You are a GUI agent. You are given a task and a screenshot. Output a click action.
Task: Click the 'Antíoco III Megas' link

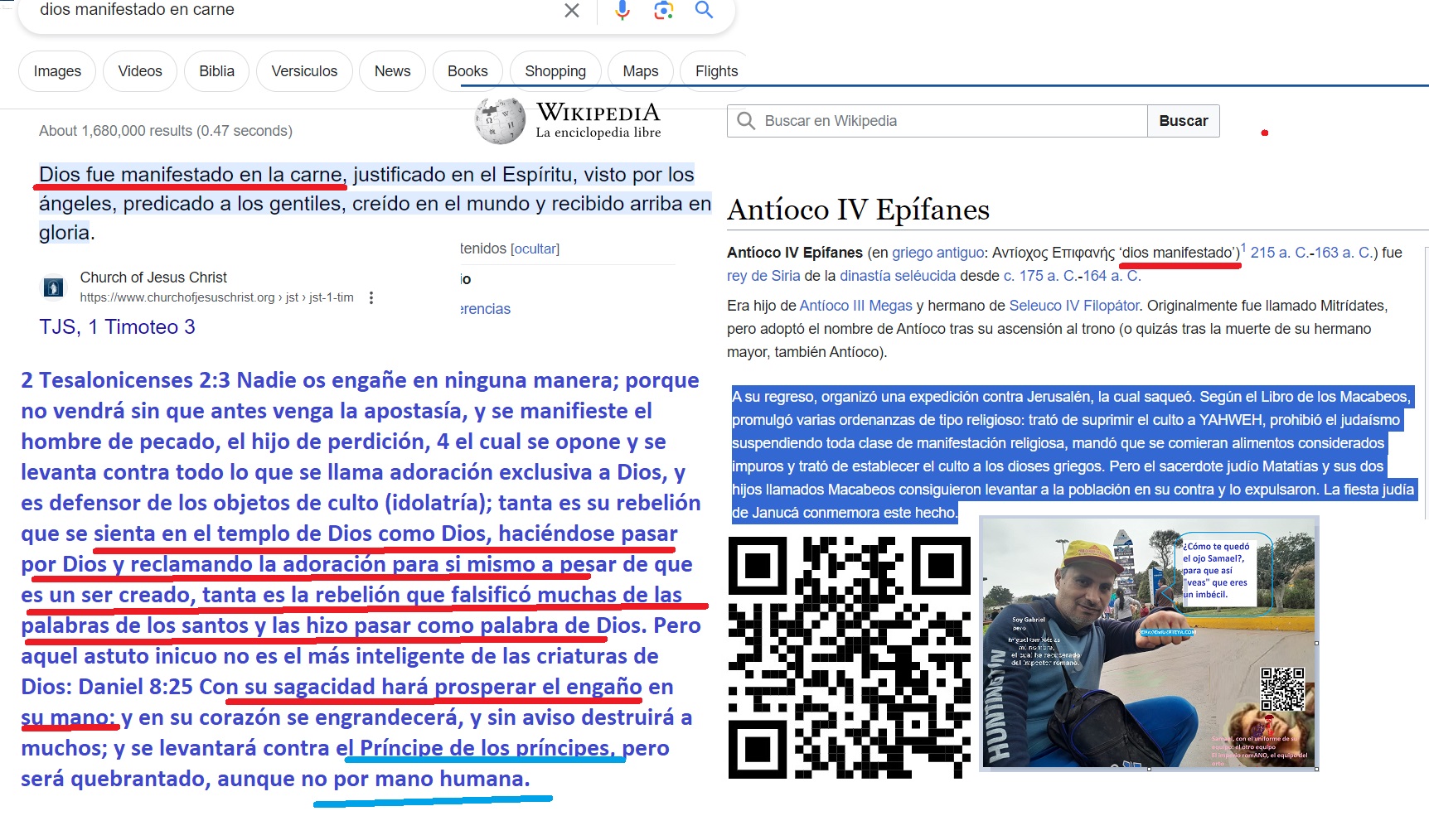coord(855,305)
